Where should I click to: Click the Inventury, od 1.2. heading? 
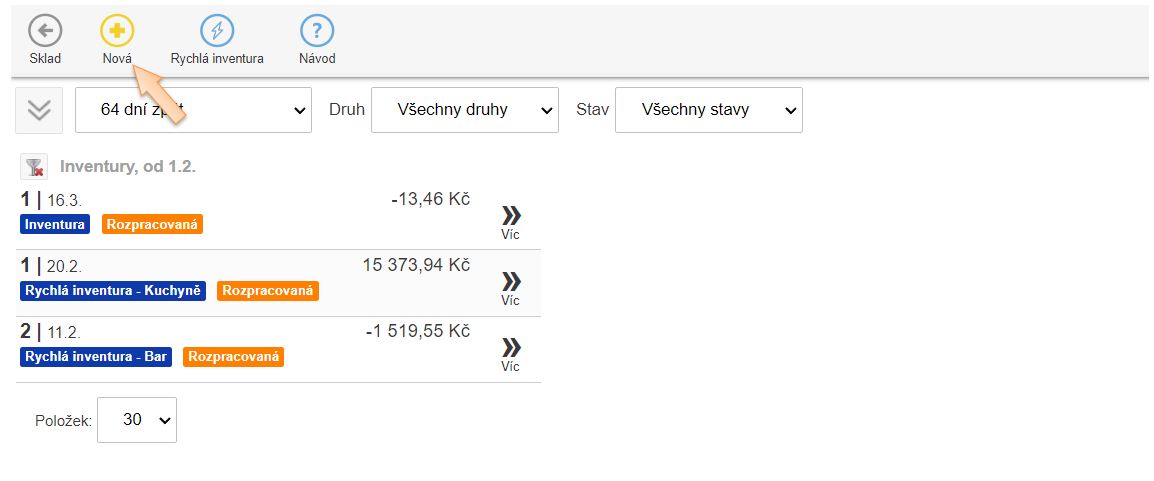[128, 167]
